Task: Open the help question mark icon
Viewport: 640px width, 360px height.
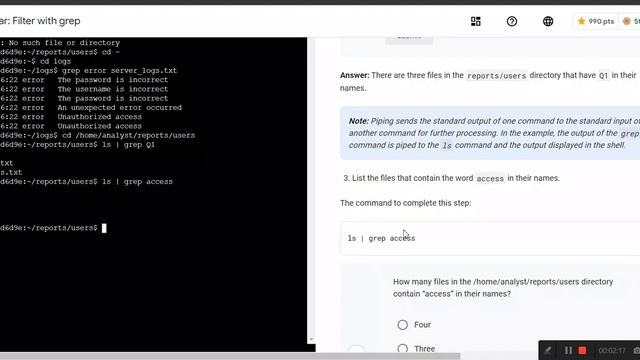Action: [512, 21]
